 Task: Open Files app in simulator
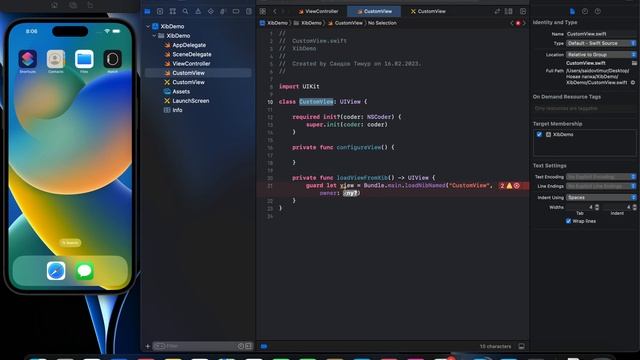tap(84, 60)
